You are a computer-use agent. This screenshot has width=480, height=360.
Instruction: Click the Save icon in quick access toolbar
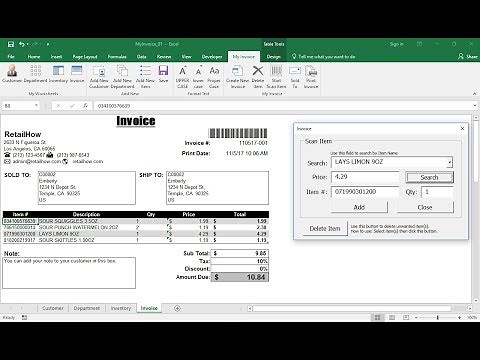(x=11, y=44)
